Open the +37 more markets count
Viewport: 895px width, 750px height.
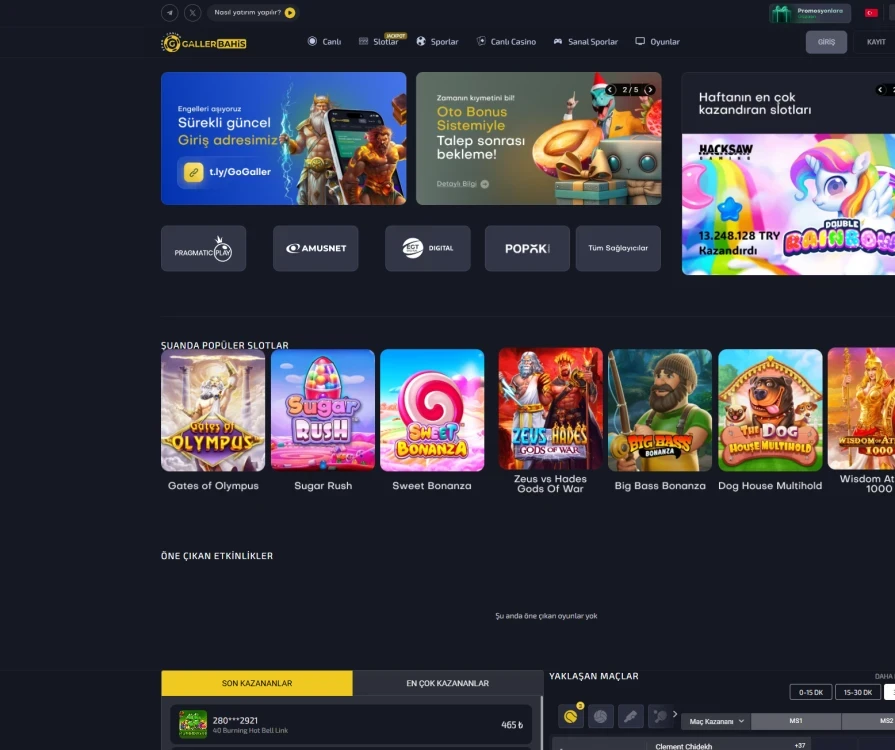[x=800, y=745]
